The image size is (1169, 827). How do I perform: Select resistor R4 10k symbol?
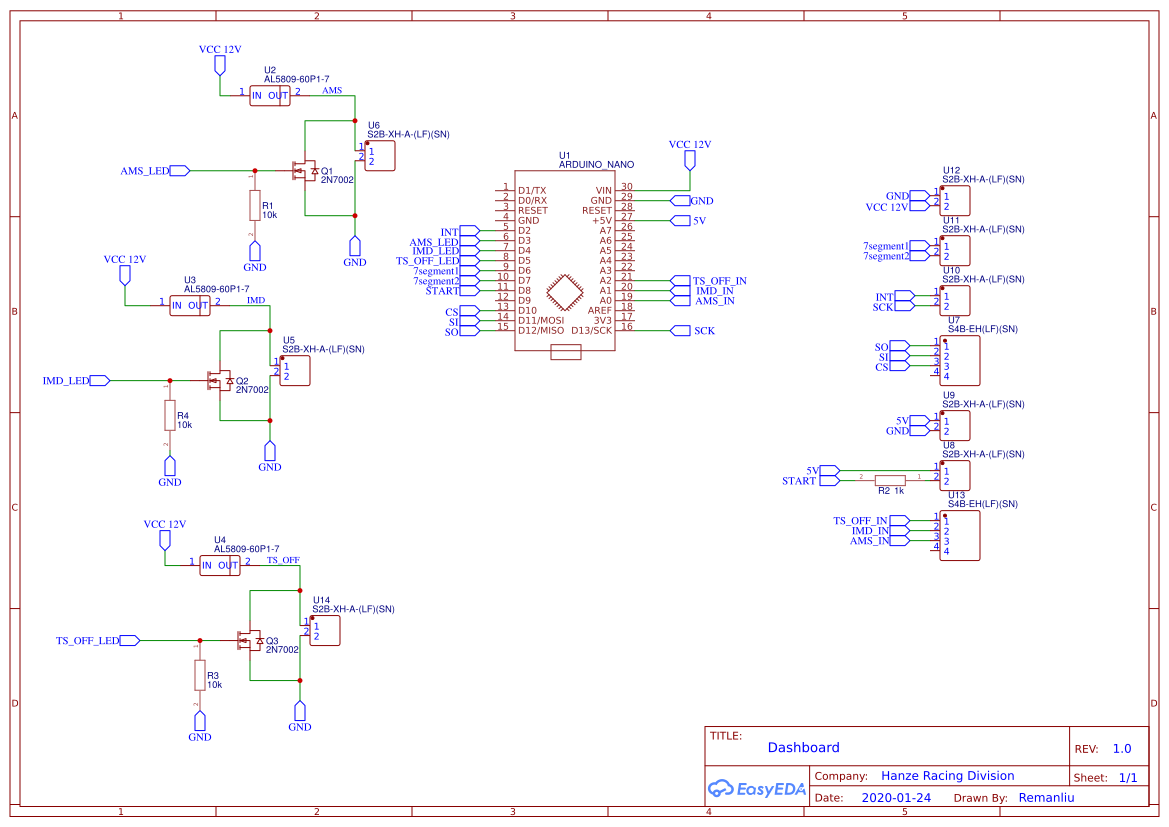click(170, 415)
